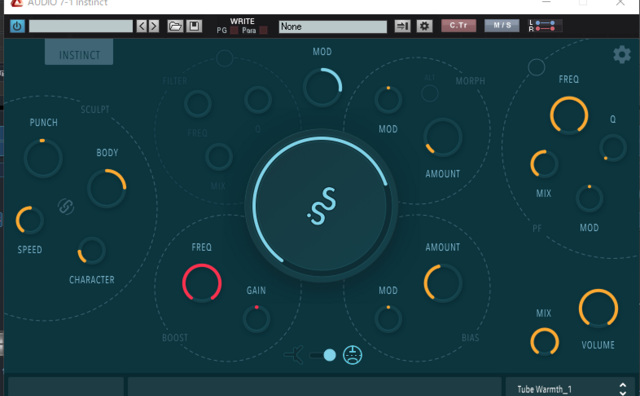
Task: Open plugin settings gear icon
Action: pyautogui.click(x=622, y=54)
